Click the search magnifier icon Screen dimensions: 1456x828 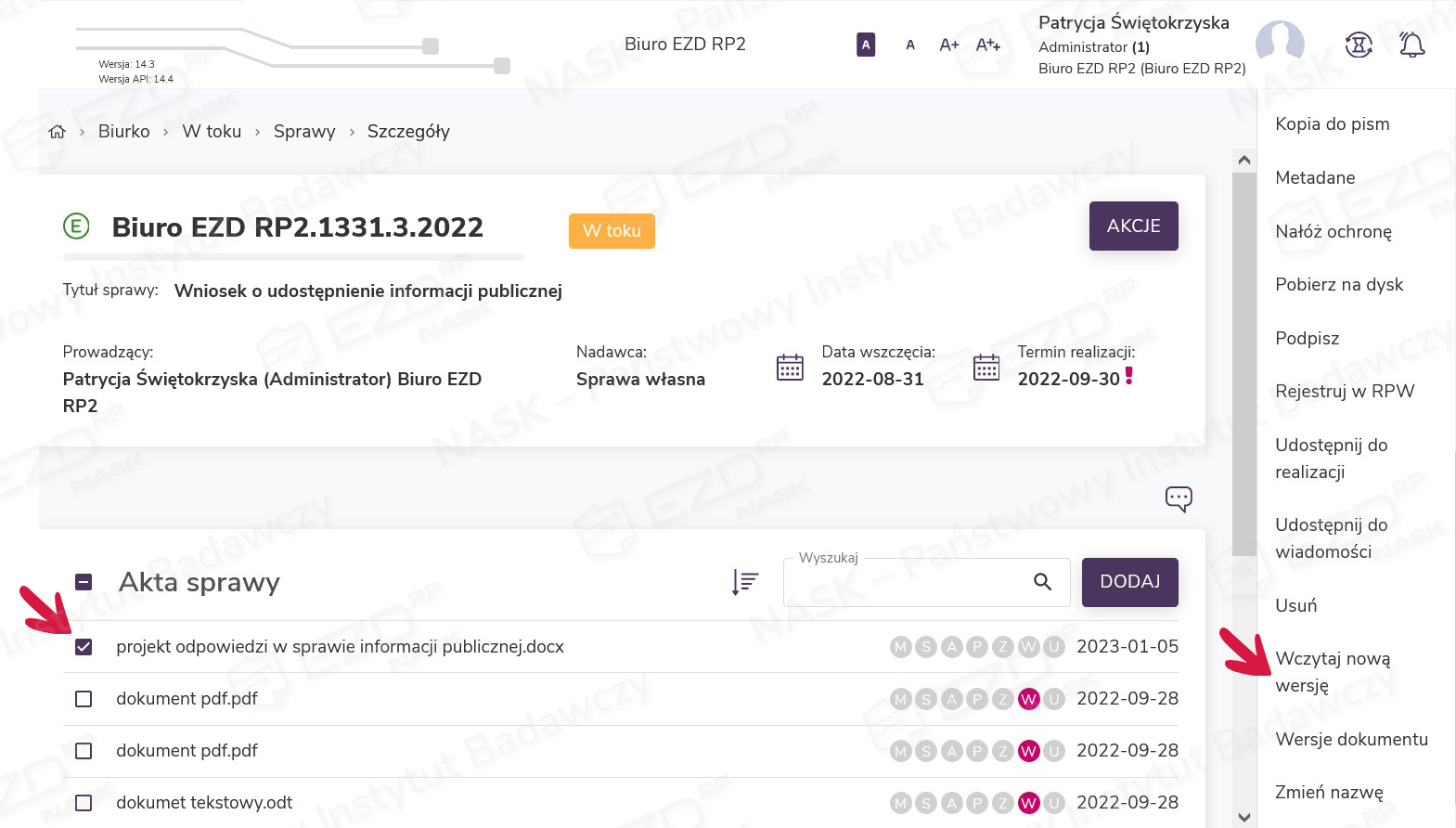(1042, 582)
